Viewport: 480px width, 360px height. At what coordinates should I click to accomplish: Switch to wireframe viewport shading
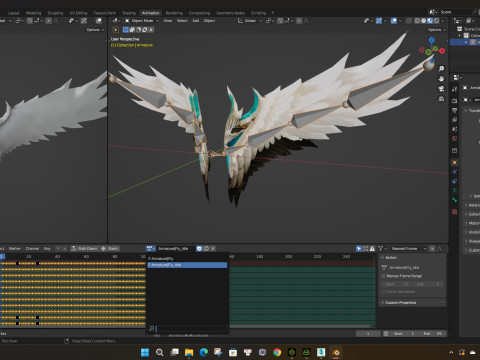(417, 21)
